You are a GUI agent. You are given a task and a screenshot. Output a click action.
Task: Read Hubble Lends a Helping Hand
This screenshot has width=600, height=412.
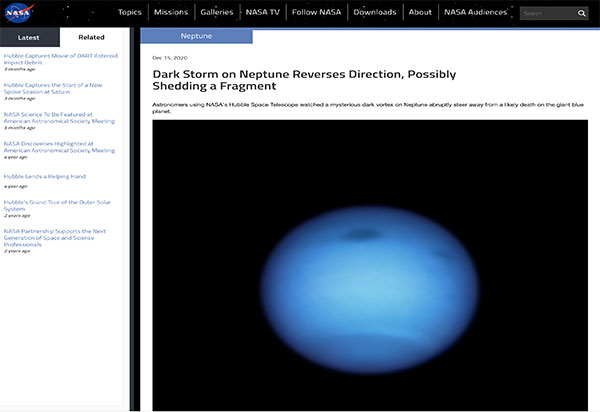(x=44, y=176)
